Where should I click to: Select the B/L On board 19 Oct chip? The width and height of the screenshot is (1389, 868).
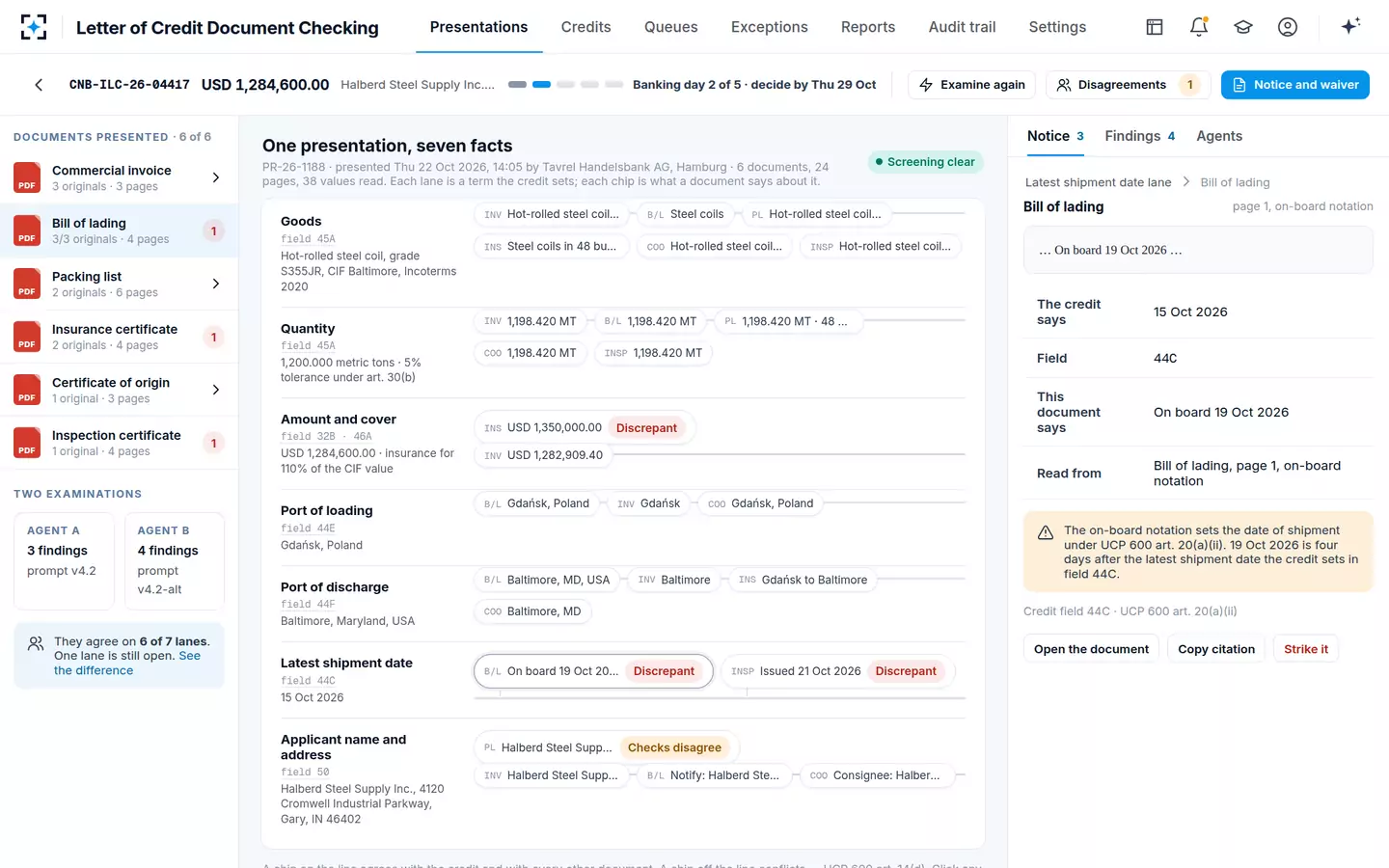593,671
